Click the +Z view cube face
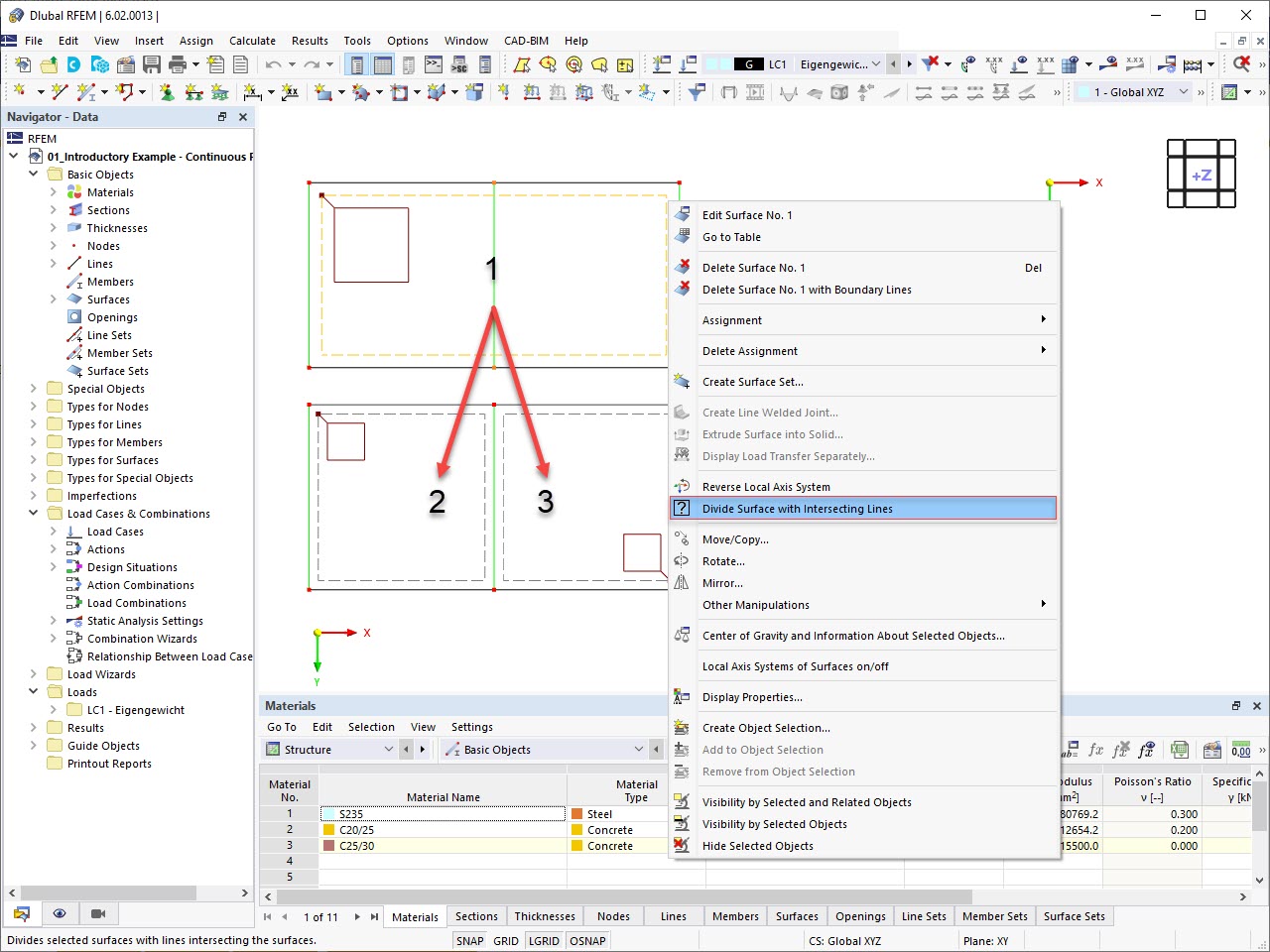This screenshot has width=1270, height=952. 1201,175
